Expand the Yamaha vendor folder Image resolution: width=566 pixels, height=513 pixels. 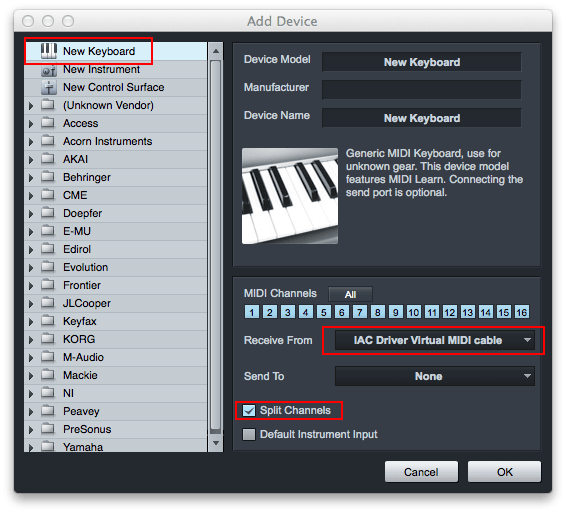[x=31, y=448]
